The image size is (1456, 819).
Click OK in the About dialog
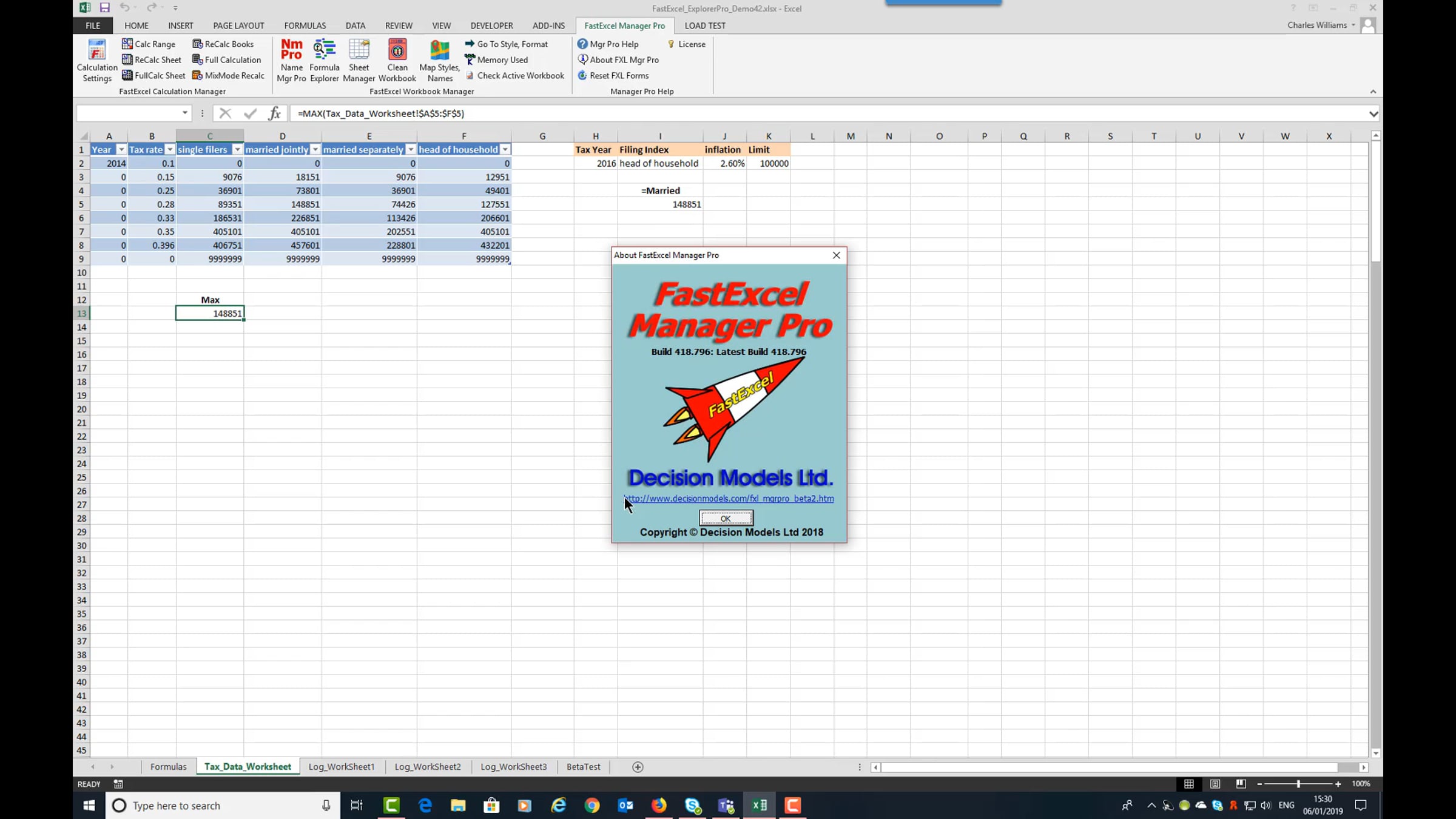(x=726, y=519)
